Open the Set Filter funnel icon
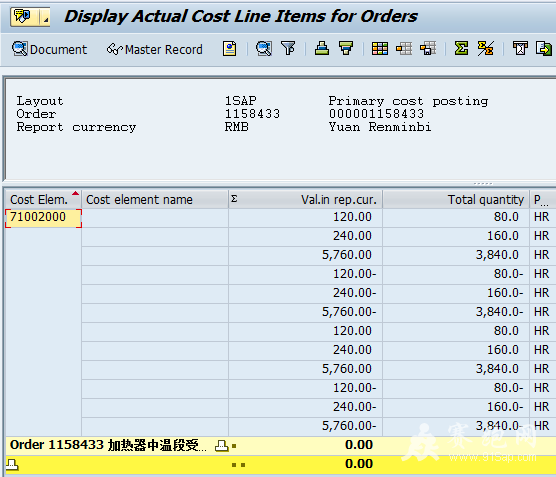The height and width of the screenshot is (477, 556). point(288,49)
